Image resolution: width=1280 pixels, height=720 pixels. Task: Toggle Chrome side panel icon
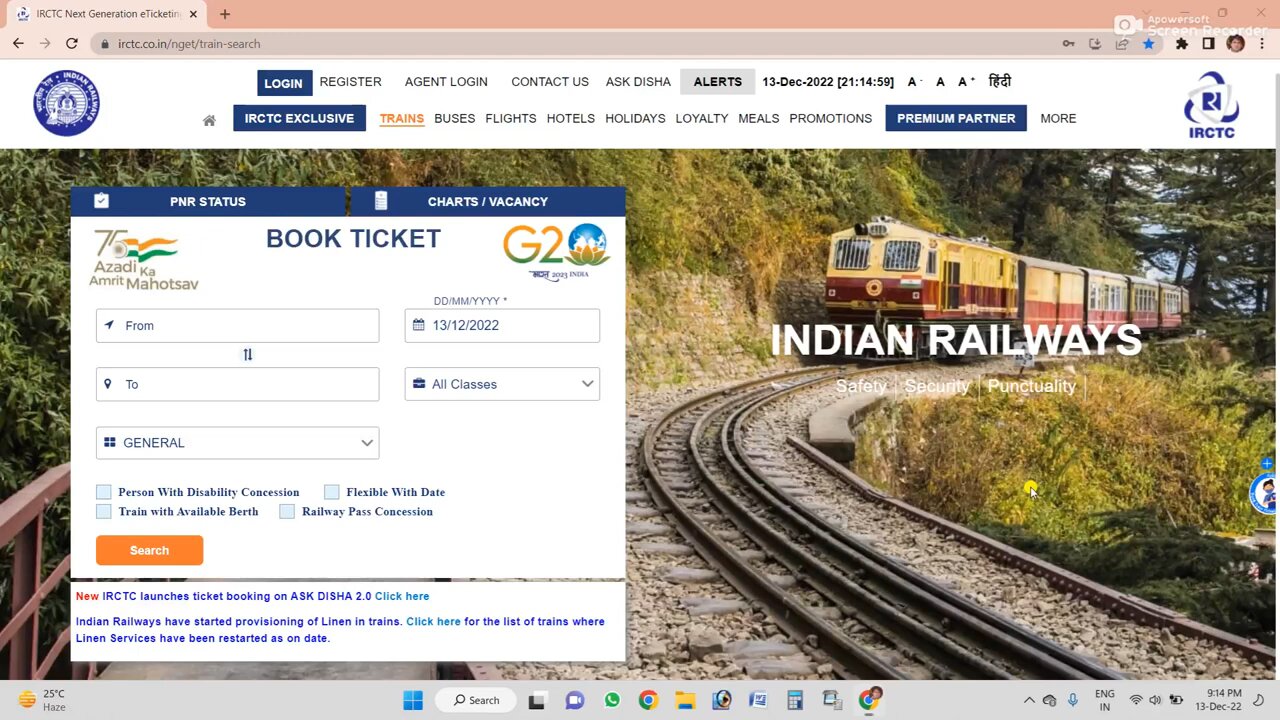coord(1208,44)
